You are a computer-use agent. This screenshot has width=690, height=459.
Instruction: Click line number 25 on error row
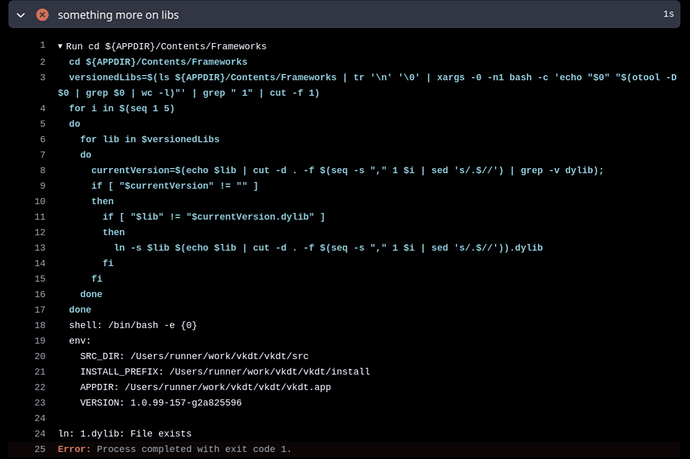point(40,449)
